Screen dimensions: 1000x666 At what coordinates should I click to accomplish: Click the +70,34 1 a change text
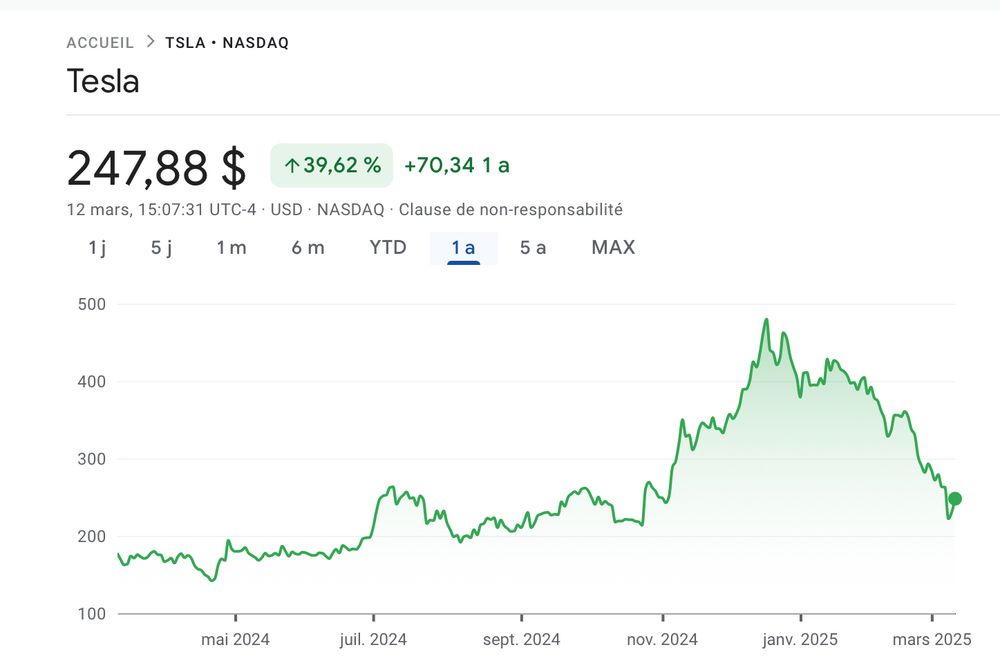457,165
